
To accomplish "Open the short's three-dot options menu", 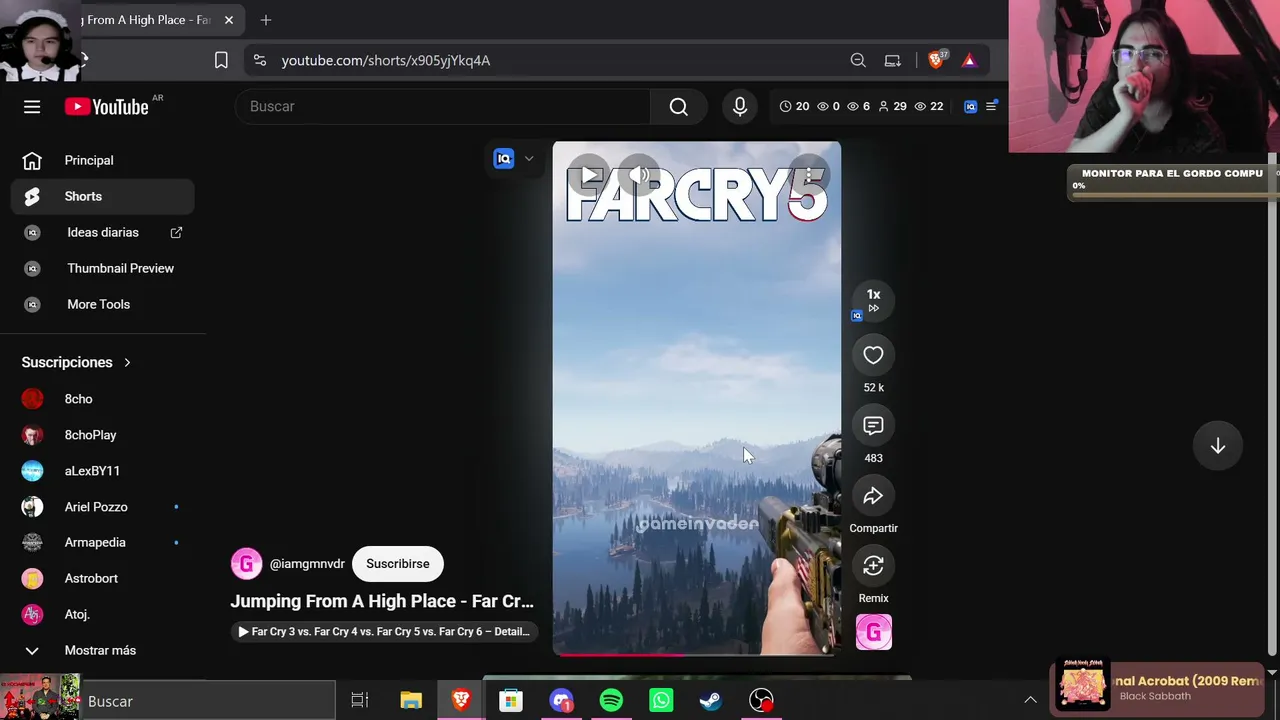I will [809, 176].
